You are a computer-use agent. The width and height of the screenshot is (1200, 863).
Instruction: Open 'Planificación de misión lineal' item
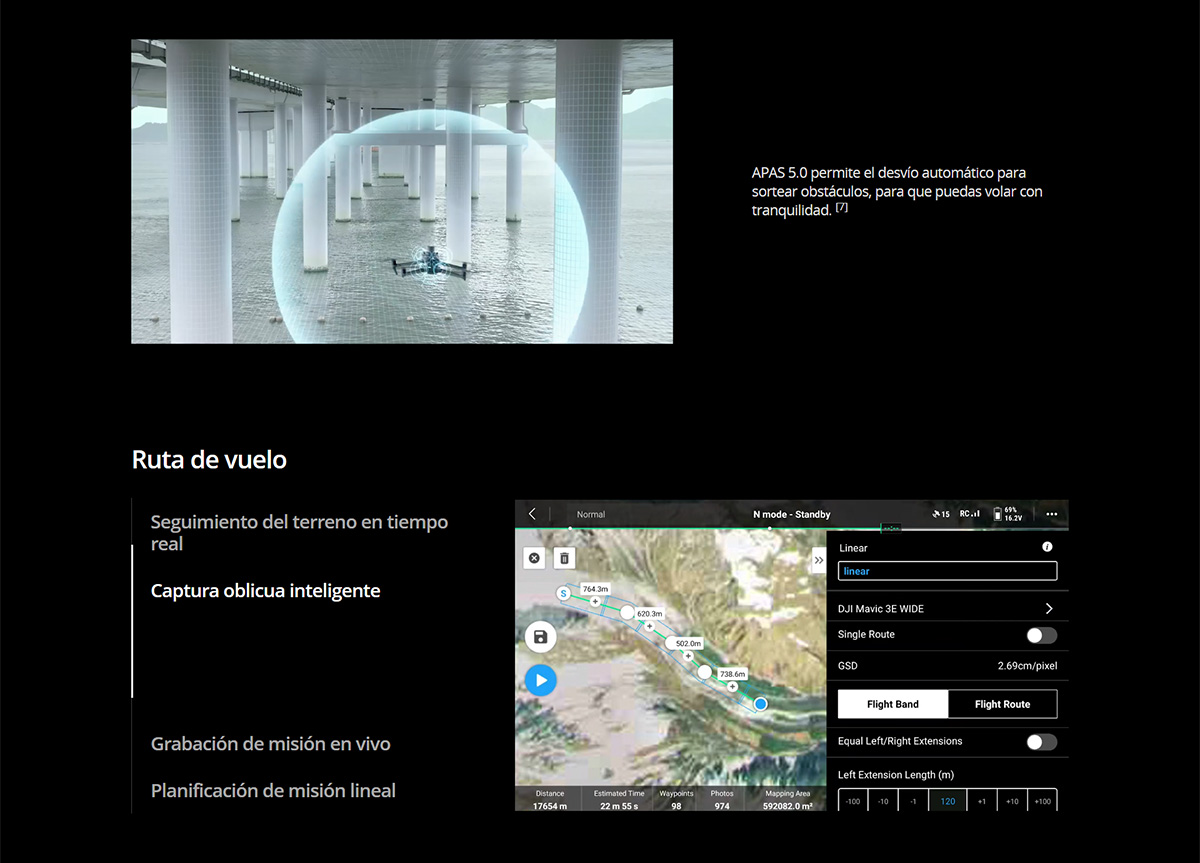coord(273,791)
